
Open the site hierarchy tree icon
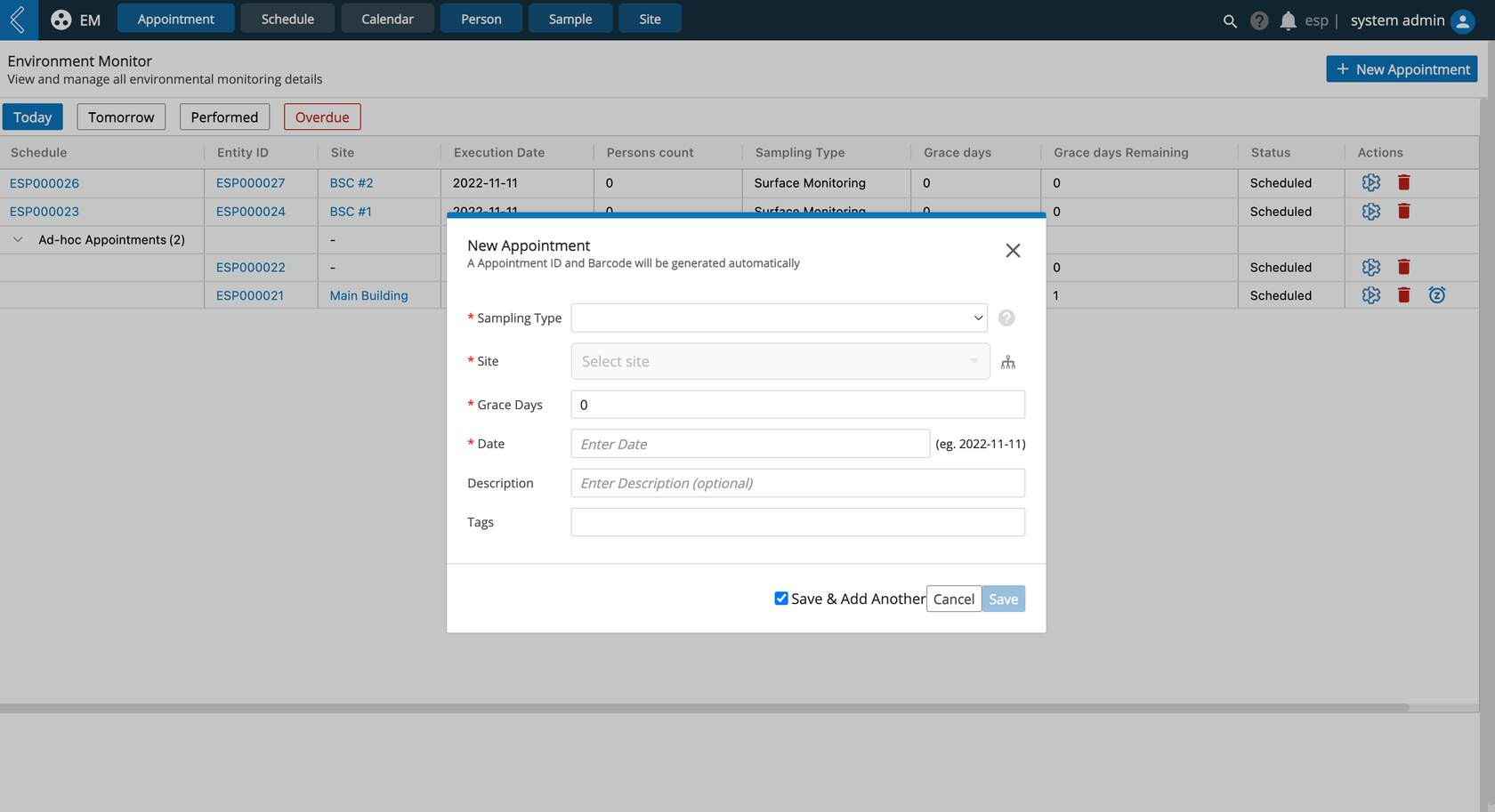tap(1008, 362)
